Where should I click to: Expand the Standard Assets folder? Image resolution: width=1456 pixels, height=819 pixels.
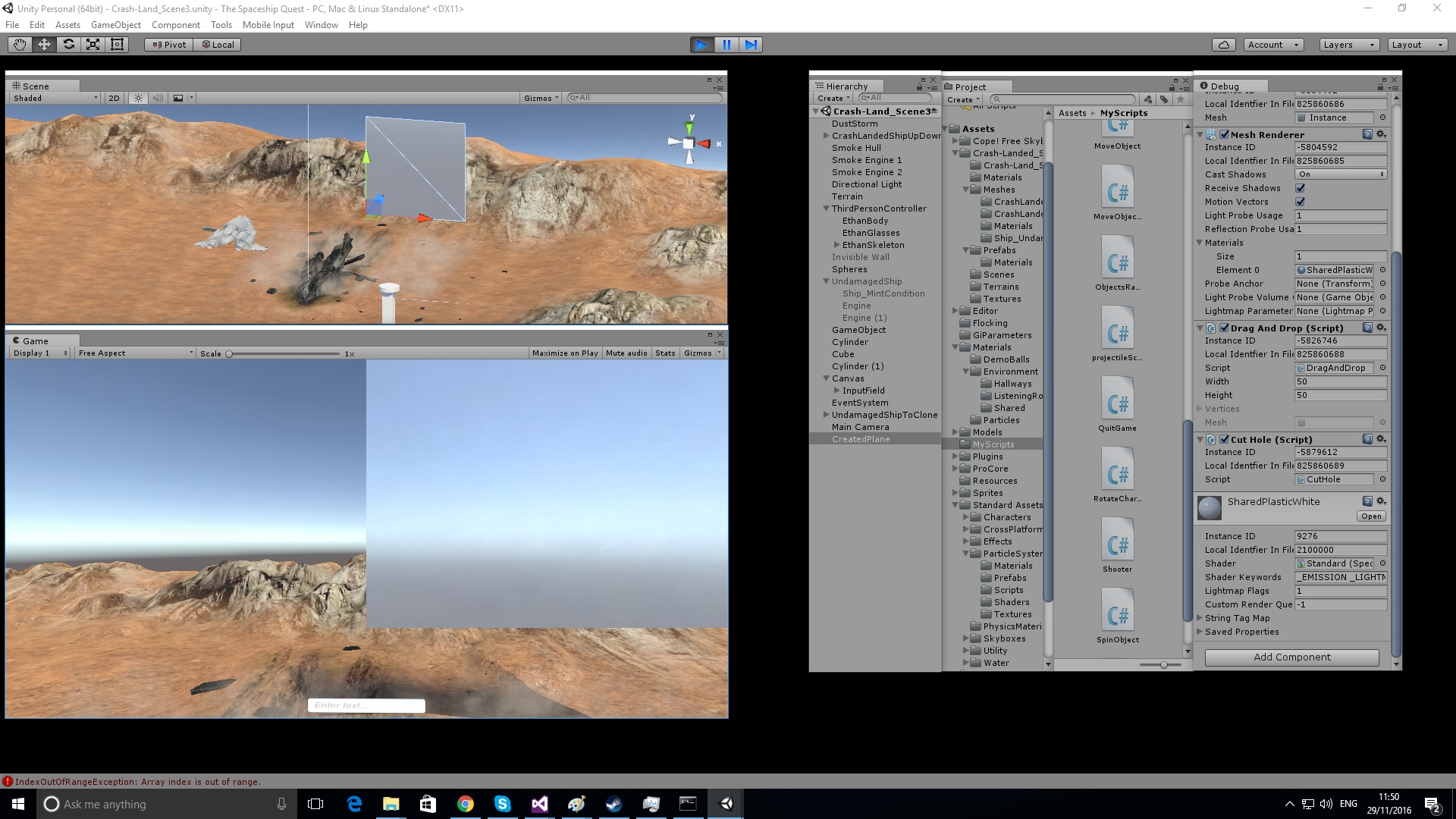click(x=955, y=505)
